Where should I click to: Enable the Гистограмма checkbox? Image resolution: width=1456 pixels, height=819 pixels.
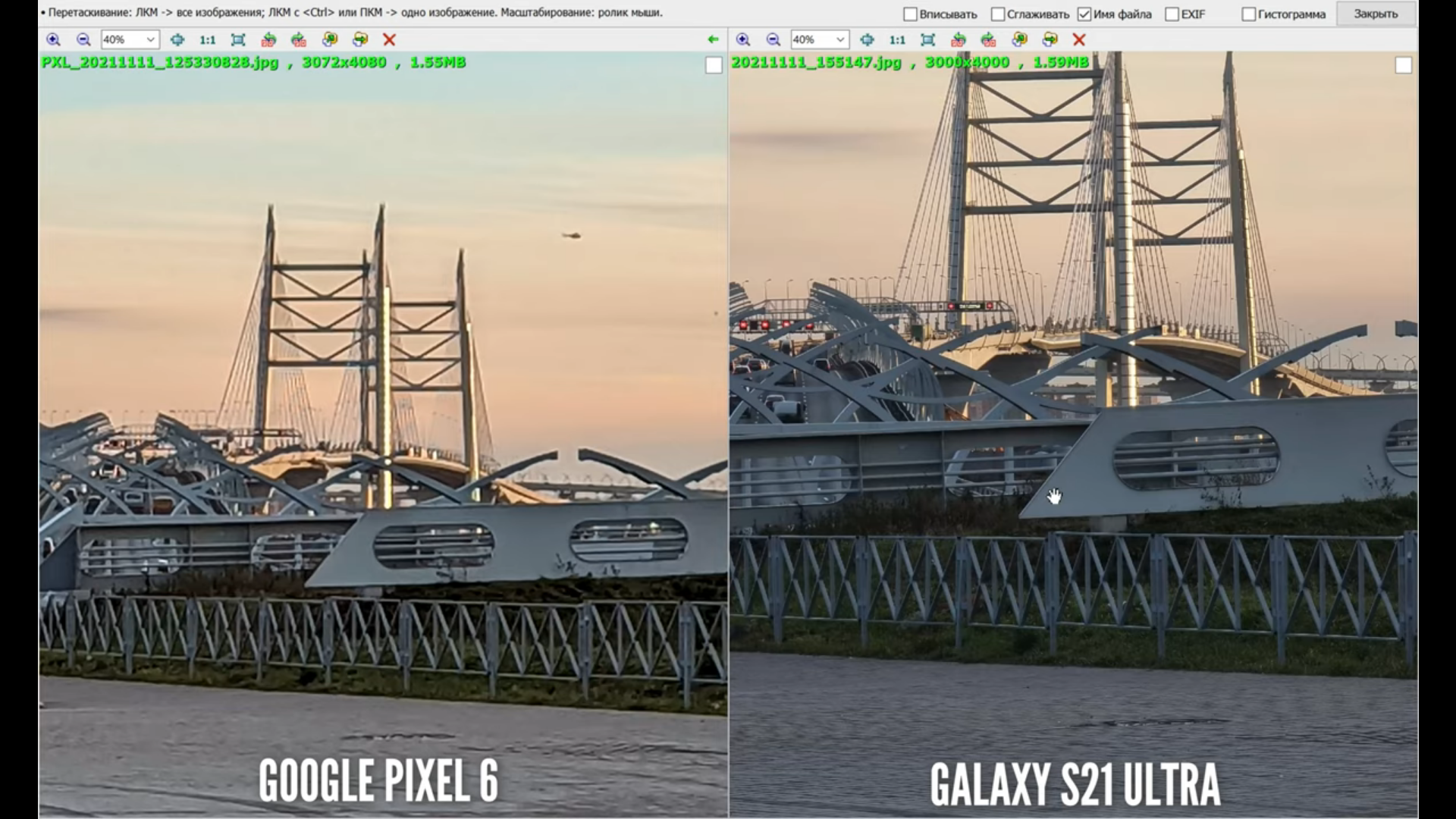1249,14
